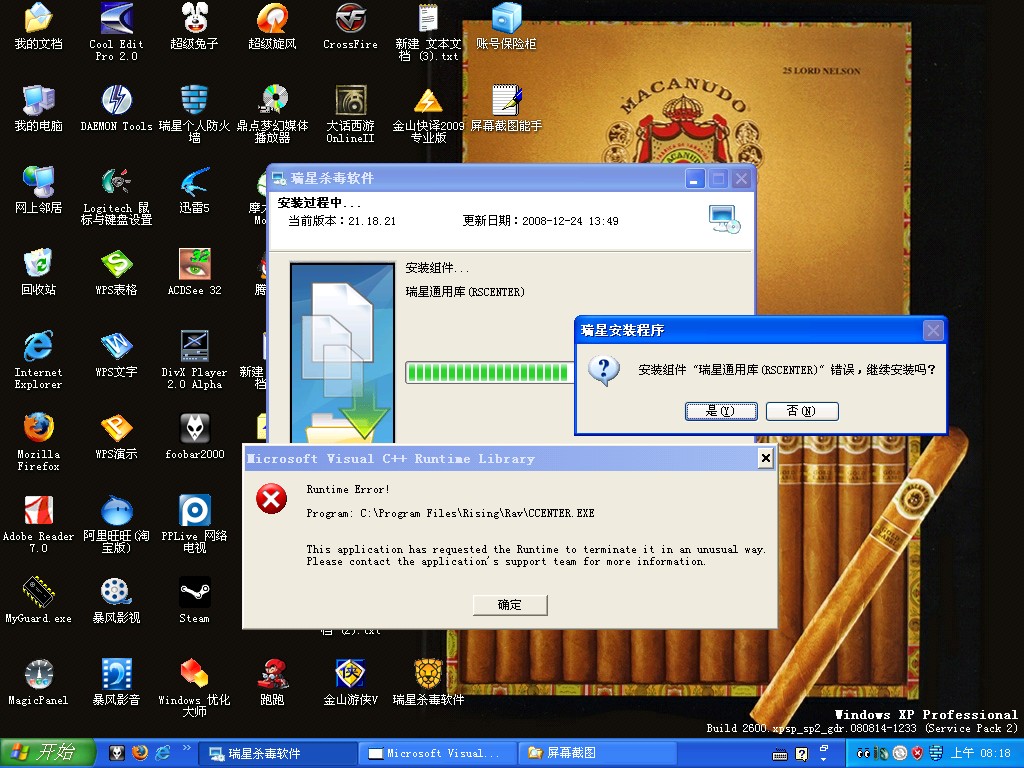Open 回收站 recycle bin icon
The image size is (1024, 768).
[39, 272]
